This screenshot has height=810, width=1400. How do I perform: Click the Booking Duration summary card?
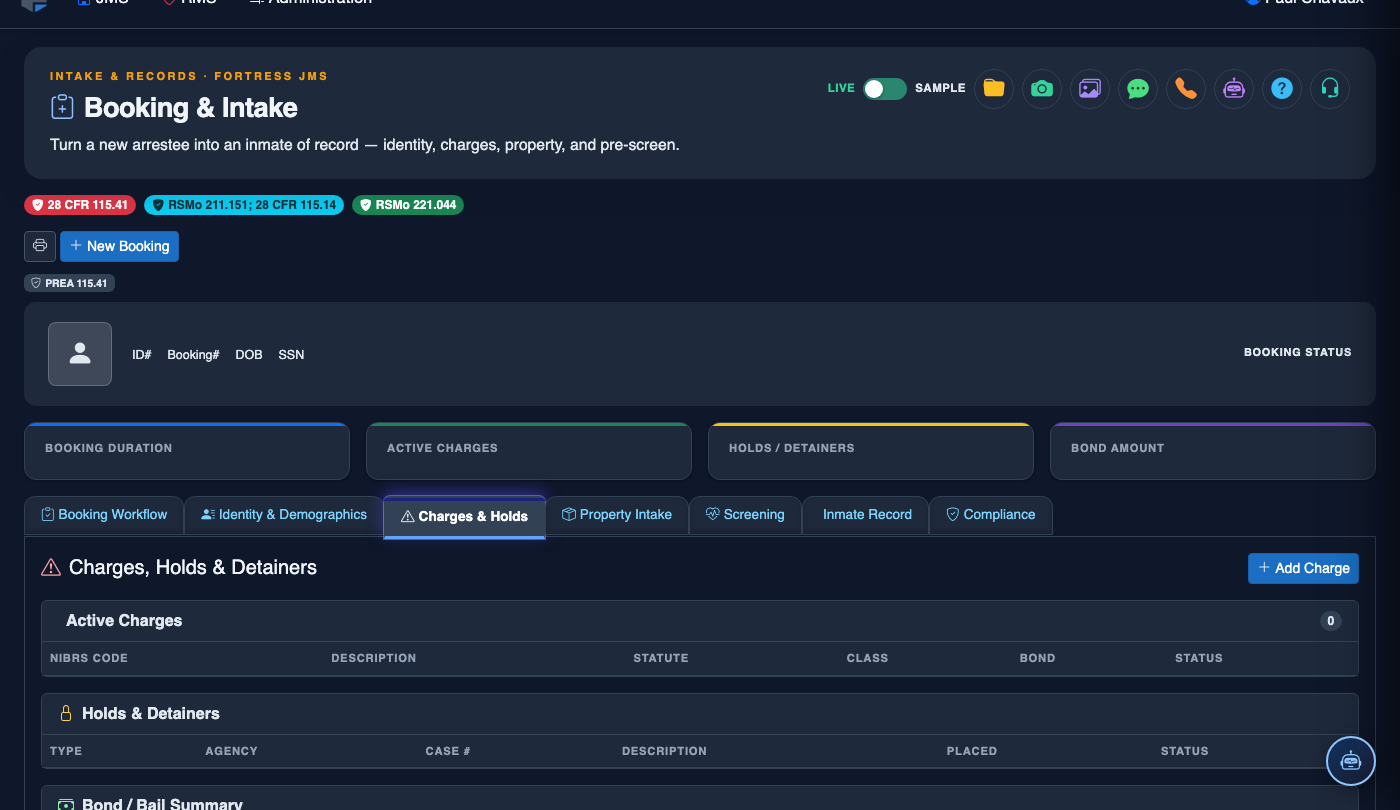tap(187, 451)
